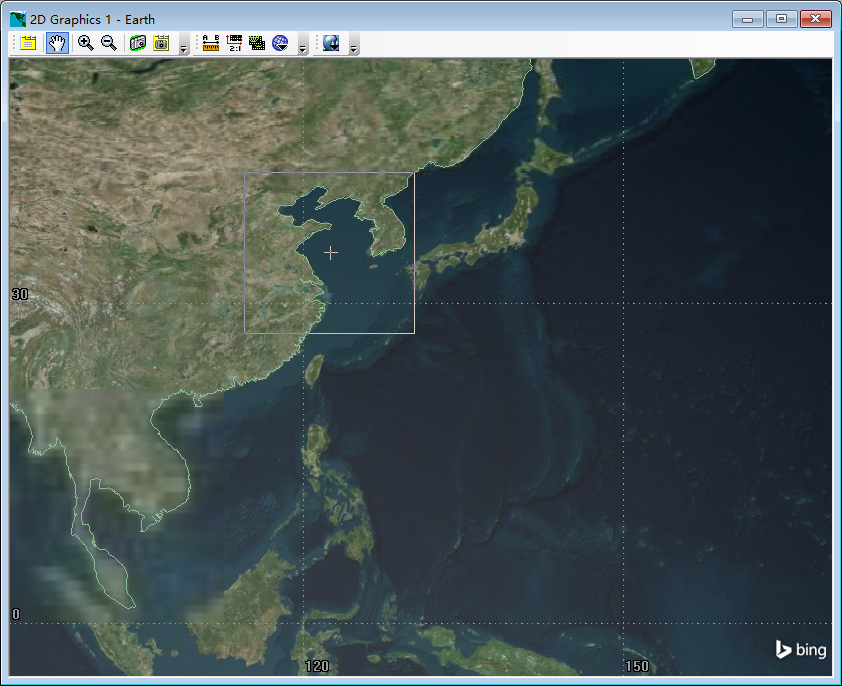
Task: Deselect the highlighted pan mode
Action: coord(57,43)
